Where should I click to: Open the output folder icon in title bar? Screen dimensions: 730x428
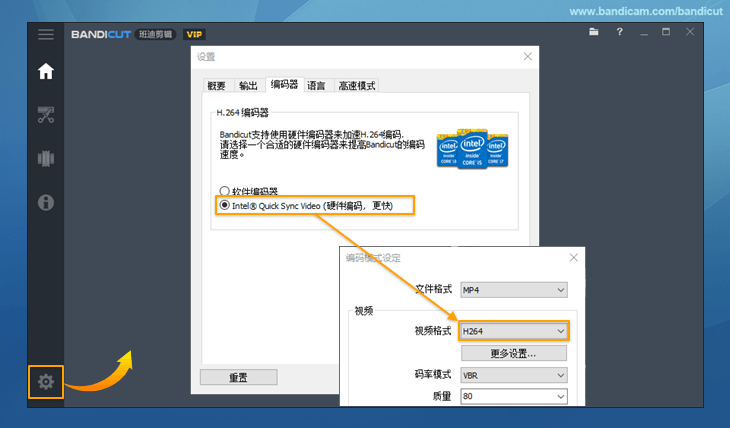(x=594, y=32)
